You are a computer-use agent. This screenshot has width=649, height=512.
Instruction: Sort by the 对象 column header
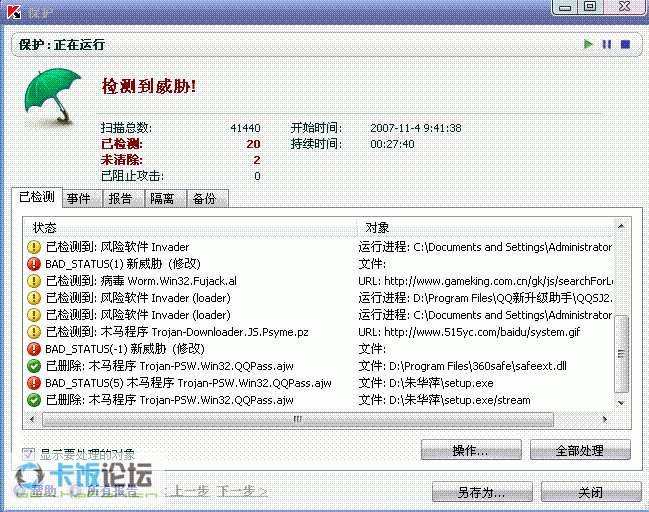click(x=485, y=227)
